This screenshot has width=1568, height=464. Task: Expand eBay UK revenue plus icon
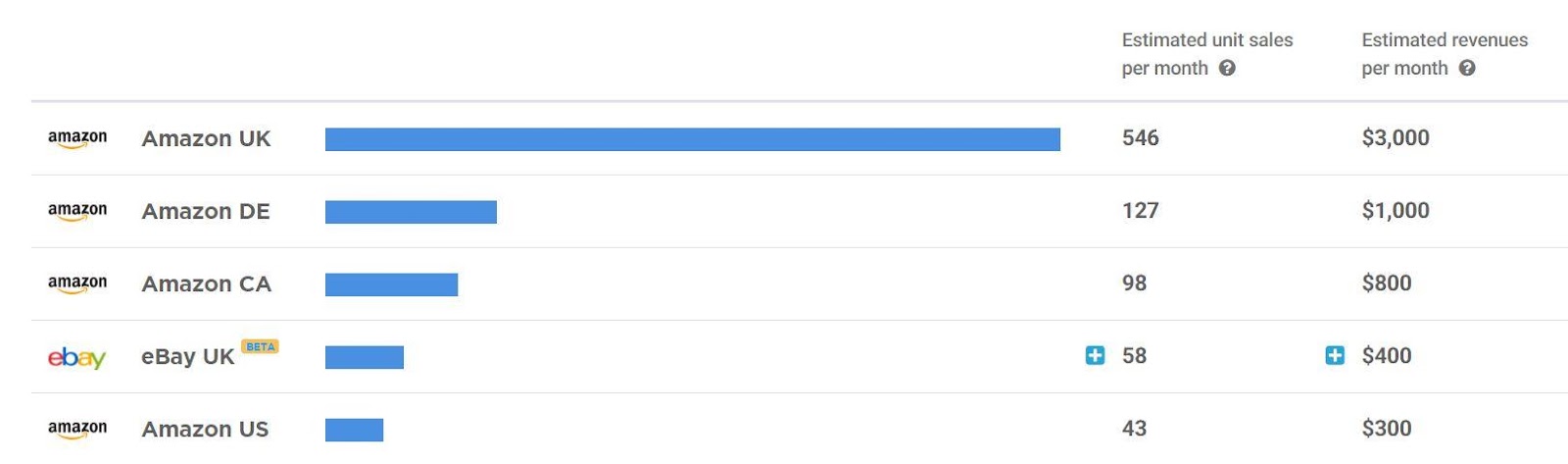(1335, 355)
